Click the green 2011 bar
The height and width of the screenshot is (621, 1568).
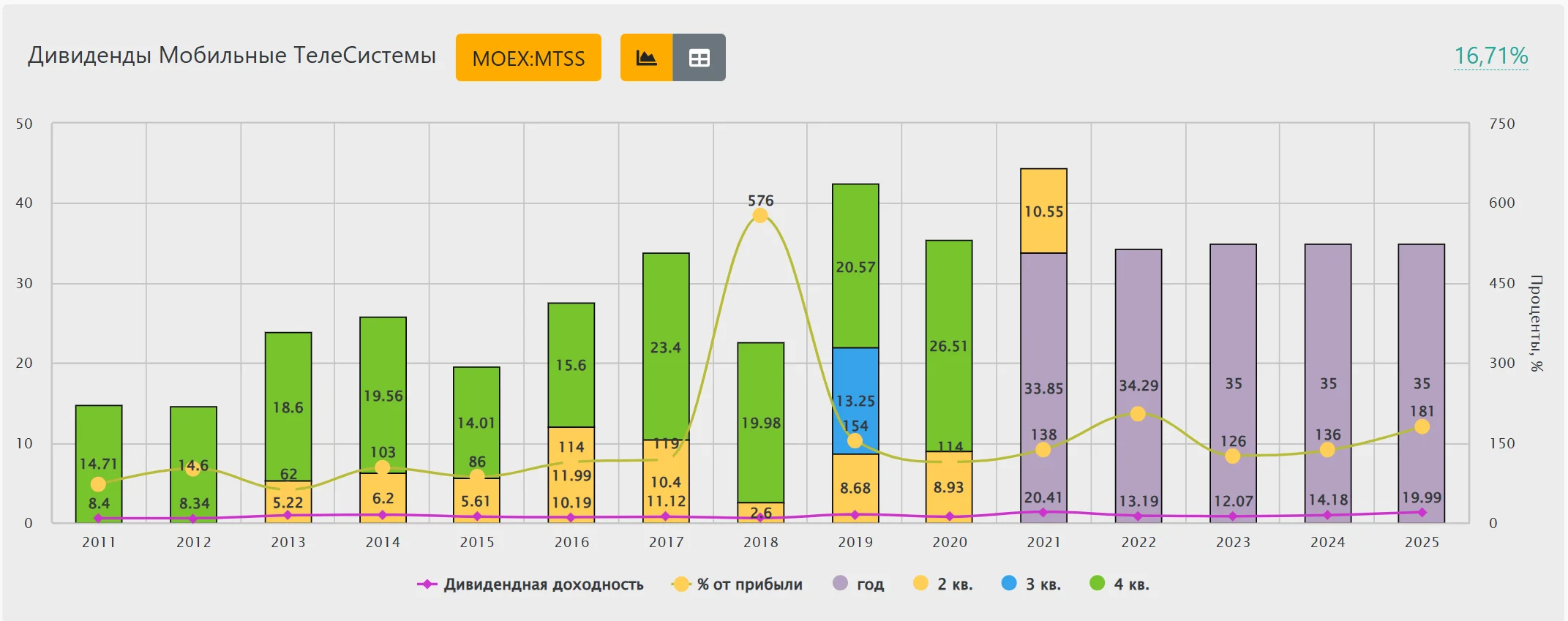coord(99,464)
